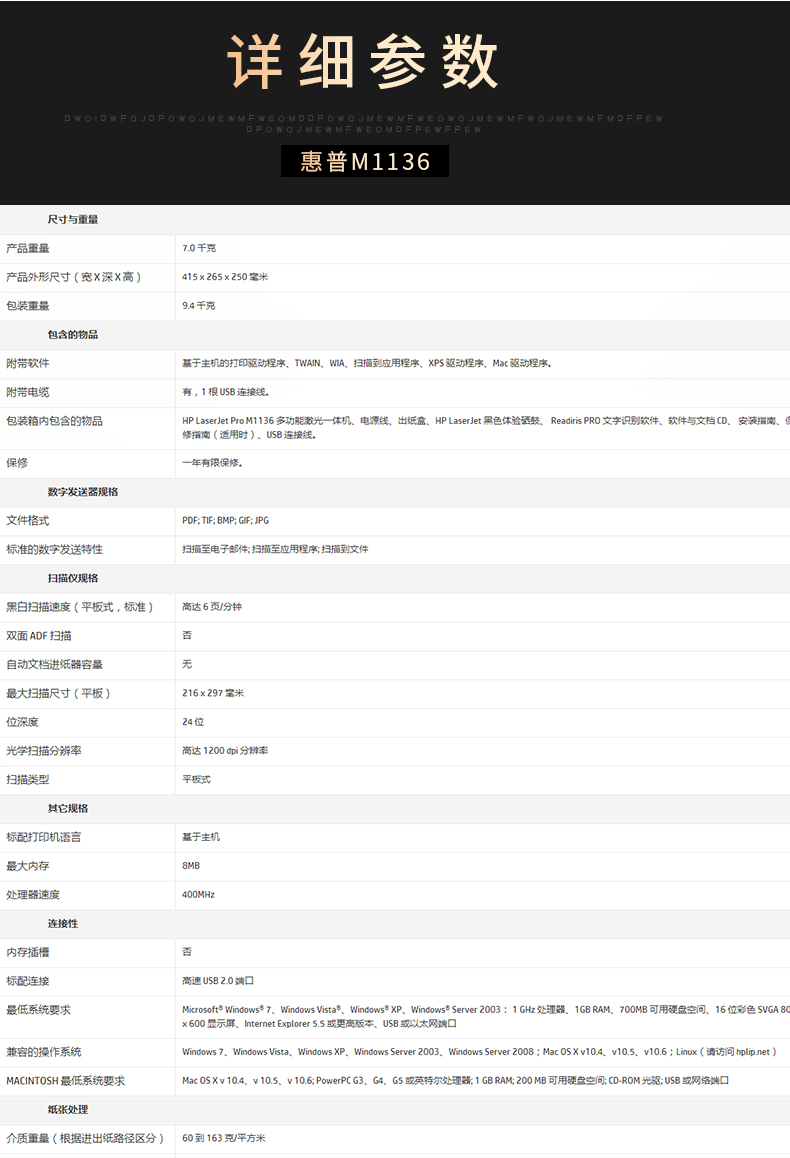
Task: Select the software list starting '基于主机的打印驱动程序'
Action: [367, 363]
